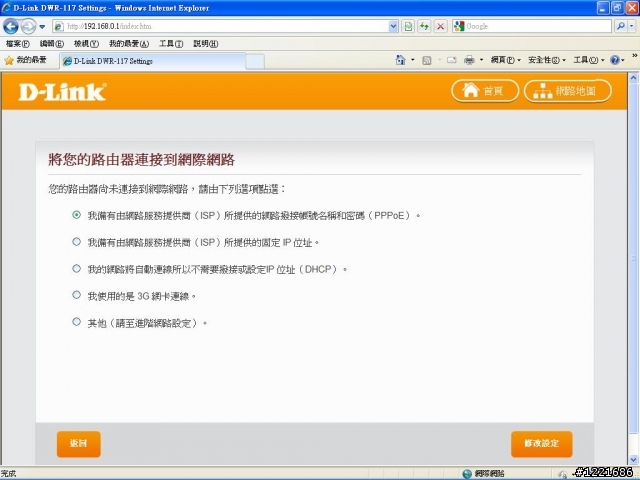Expand the Home icon dropdown arrow
Image resolution: width=640 pixels, height=480 pixels.
click(413, 60)
